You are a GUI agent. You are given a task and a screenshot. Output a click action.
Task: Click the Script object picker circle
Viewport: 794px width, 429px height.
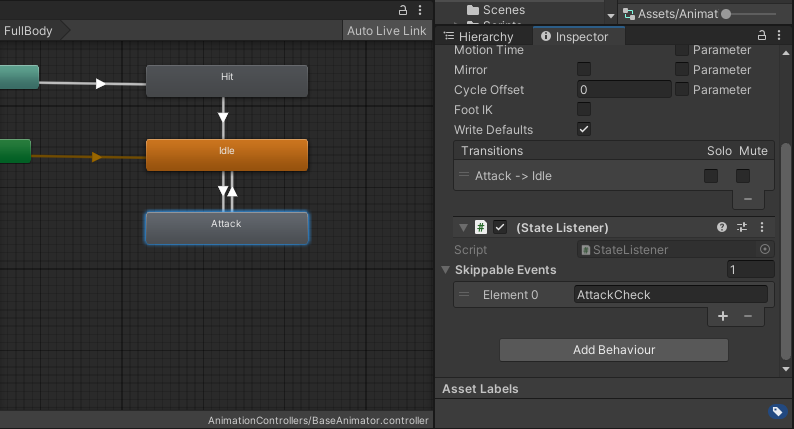765,250
